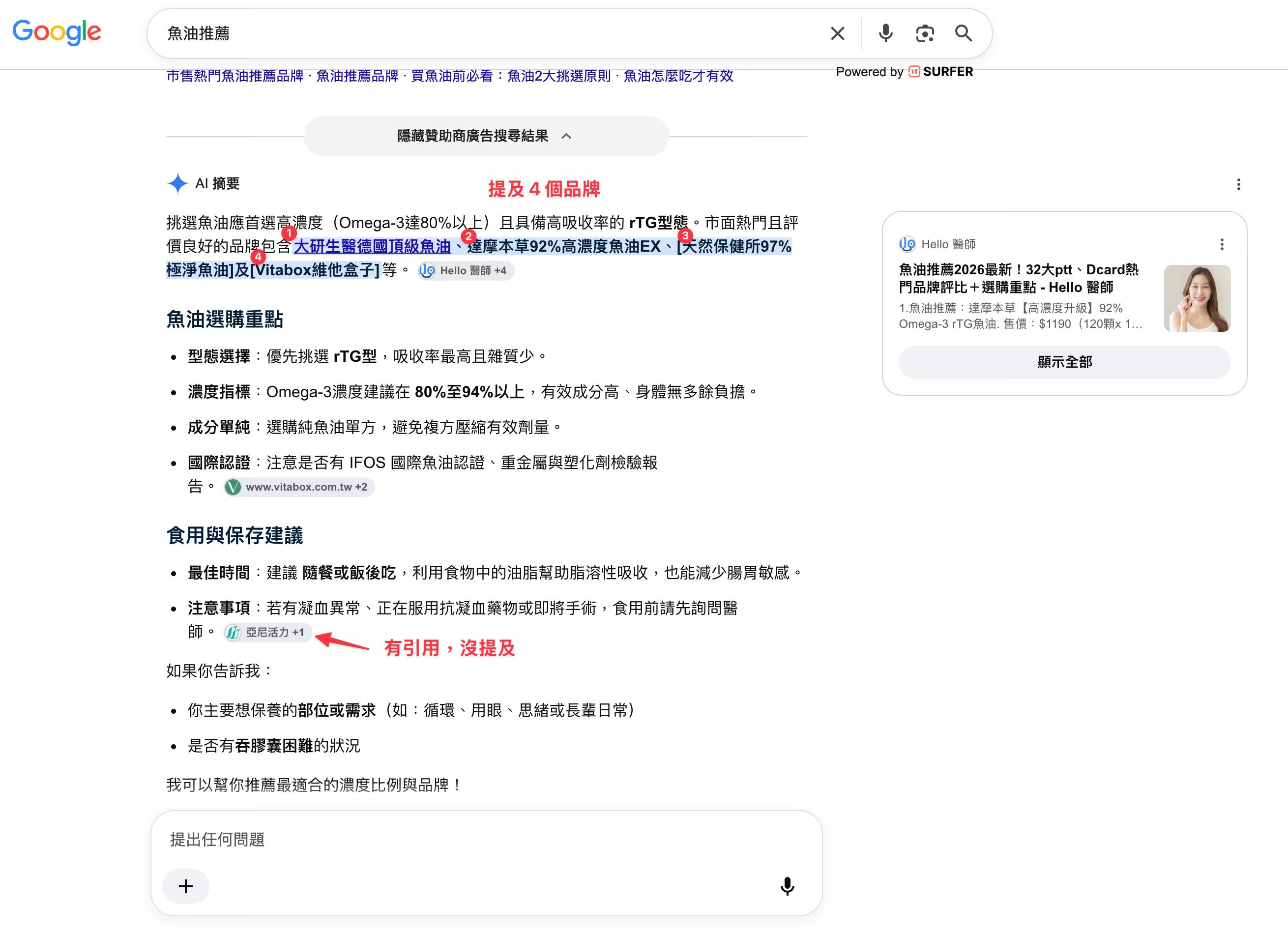Viewport: 1288px width, 932px height.
Task: Start voice search in the top search bar
Action: (885, 33)
